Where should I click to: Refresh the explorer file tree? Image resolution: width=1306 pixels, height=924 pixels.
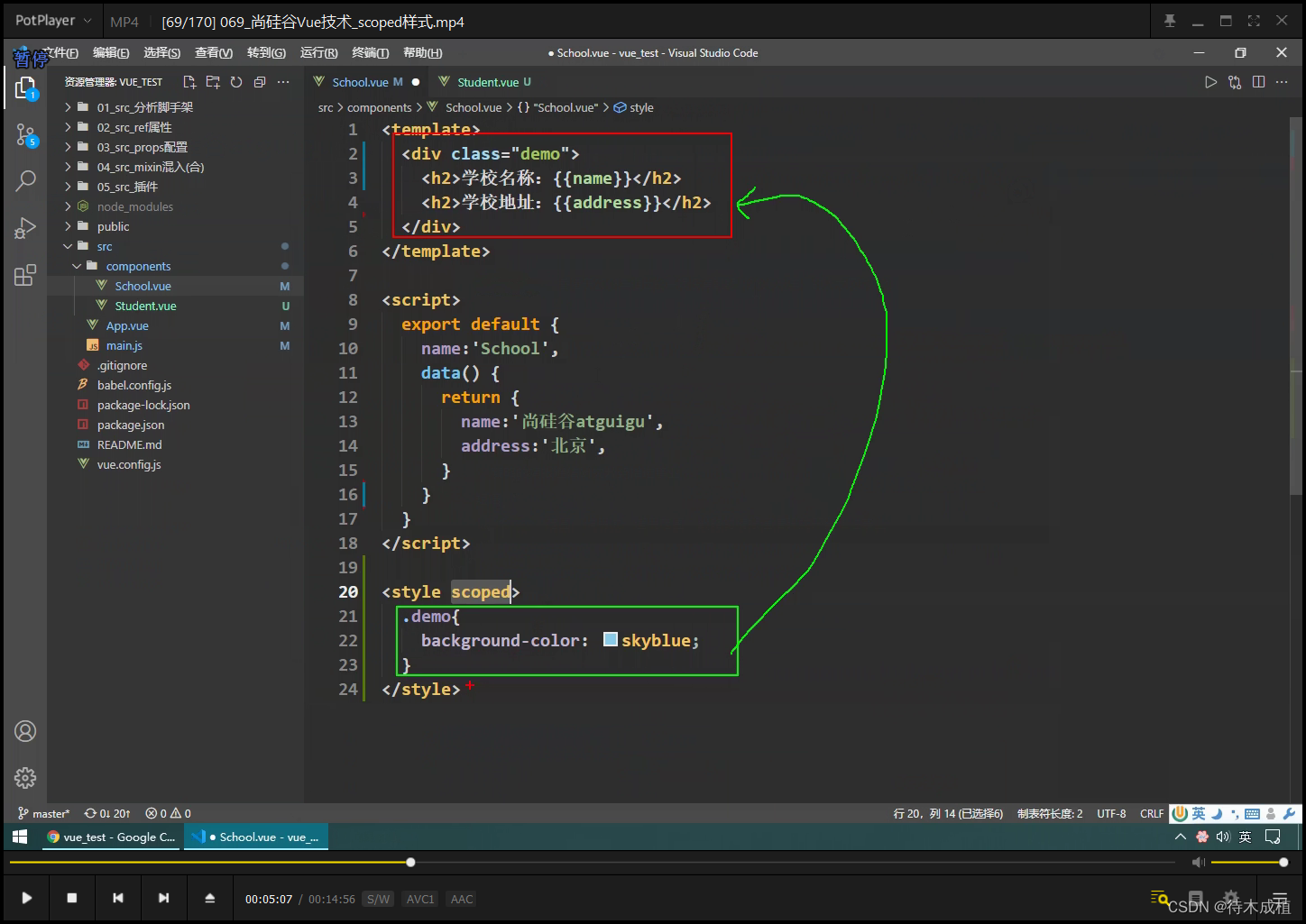pos(236,82)
